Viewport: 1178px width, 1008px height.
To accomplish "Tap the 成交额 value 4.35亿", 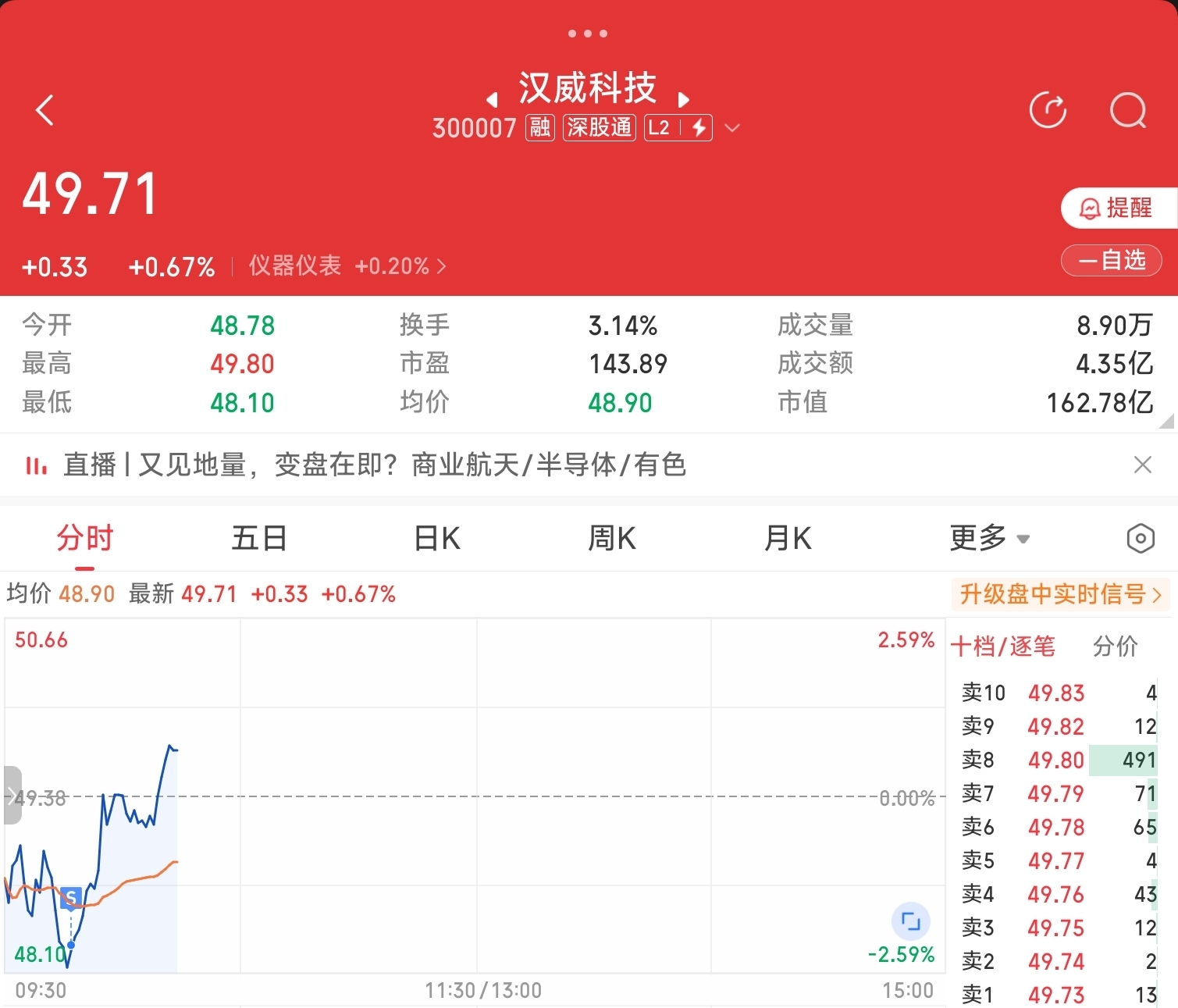I will click(1114, 364).
